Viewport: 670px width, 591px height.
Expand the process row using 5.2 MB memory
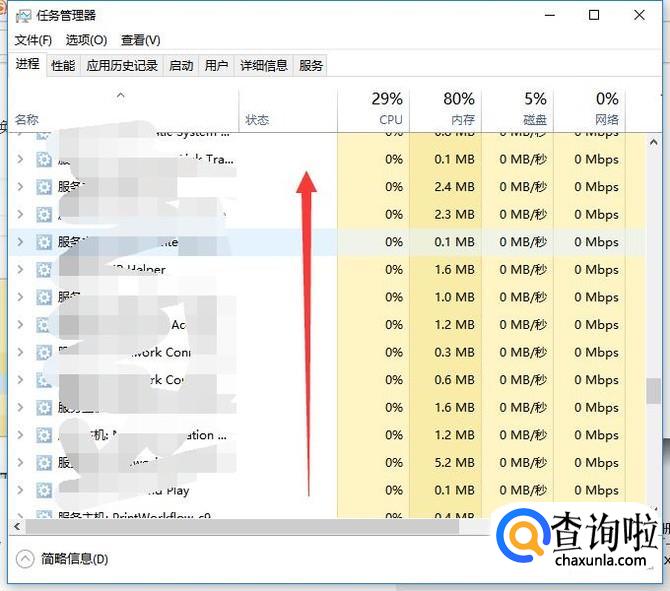(x=20, y=462)
